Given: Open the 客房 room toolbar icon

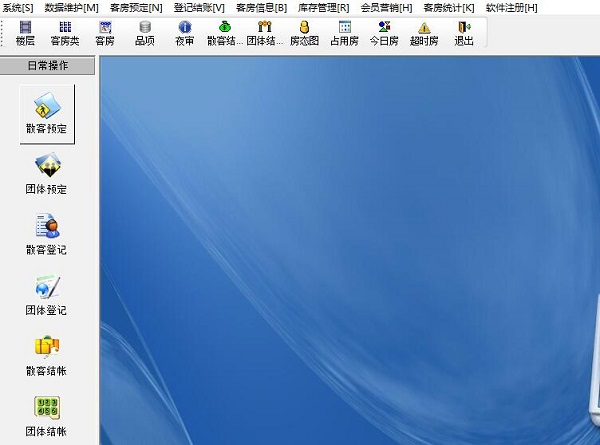Looking at the screenshot, I should (x=105, y=33).
